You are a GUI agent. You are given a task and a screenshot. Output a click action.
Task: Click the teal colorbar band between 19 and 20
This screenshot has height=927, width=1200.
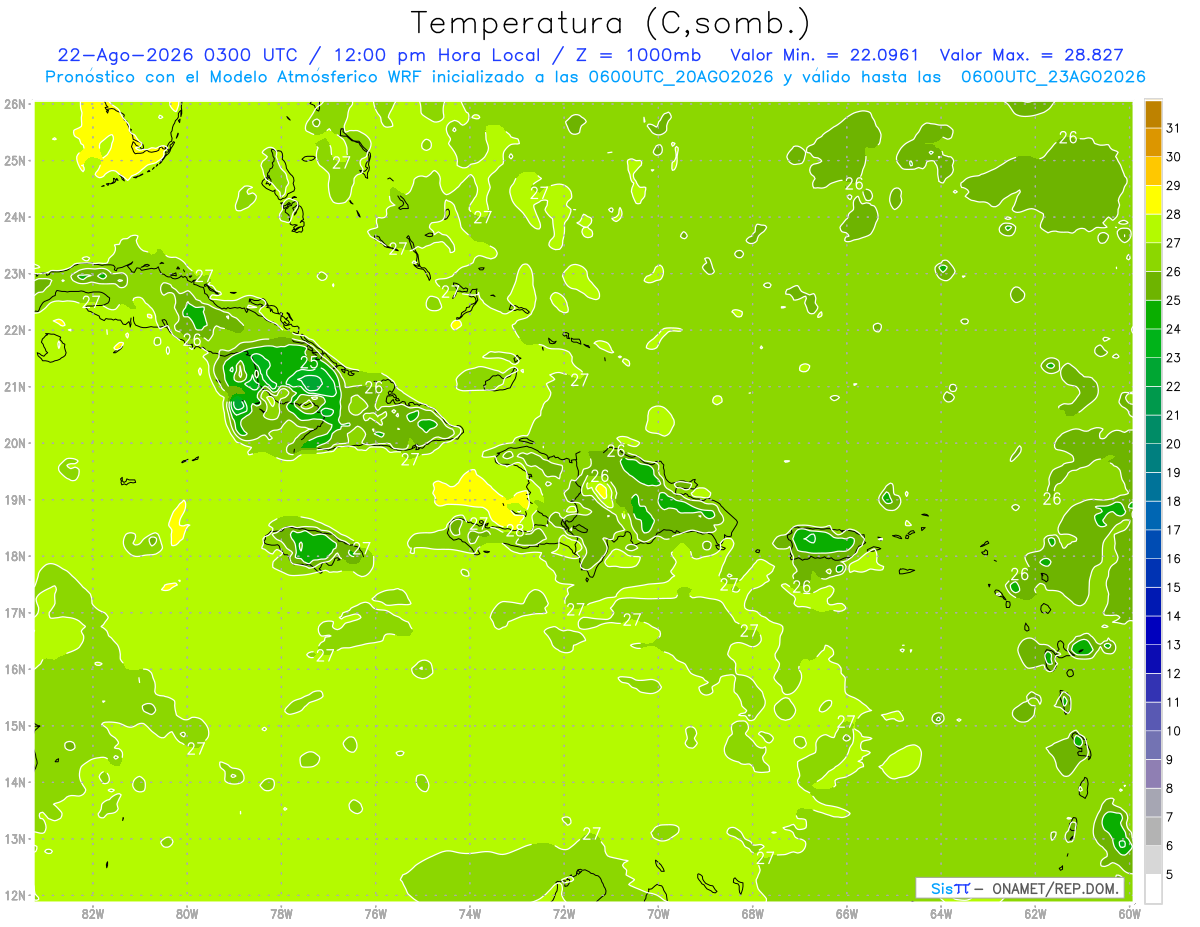[1153, 458]
